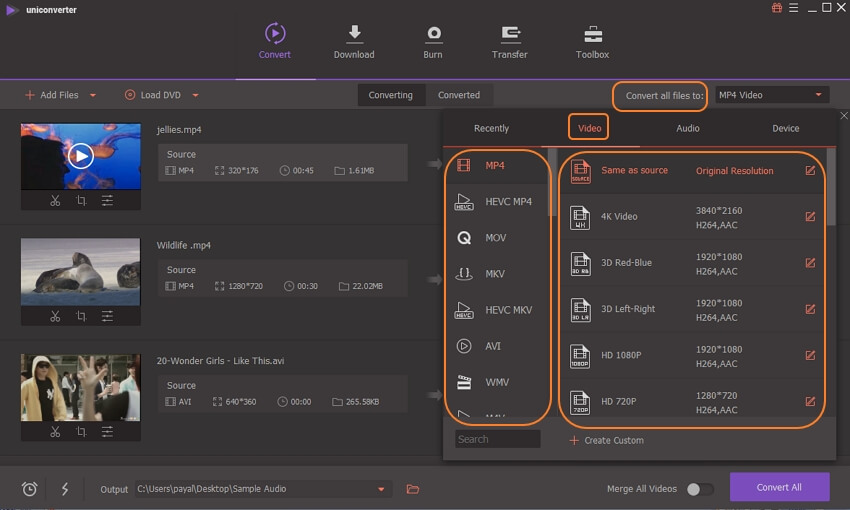Click the gift box icon in title bar

click(777, 8)
